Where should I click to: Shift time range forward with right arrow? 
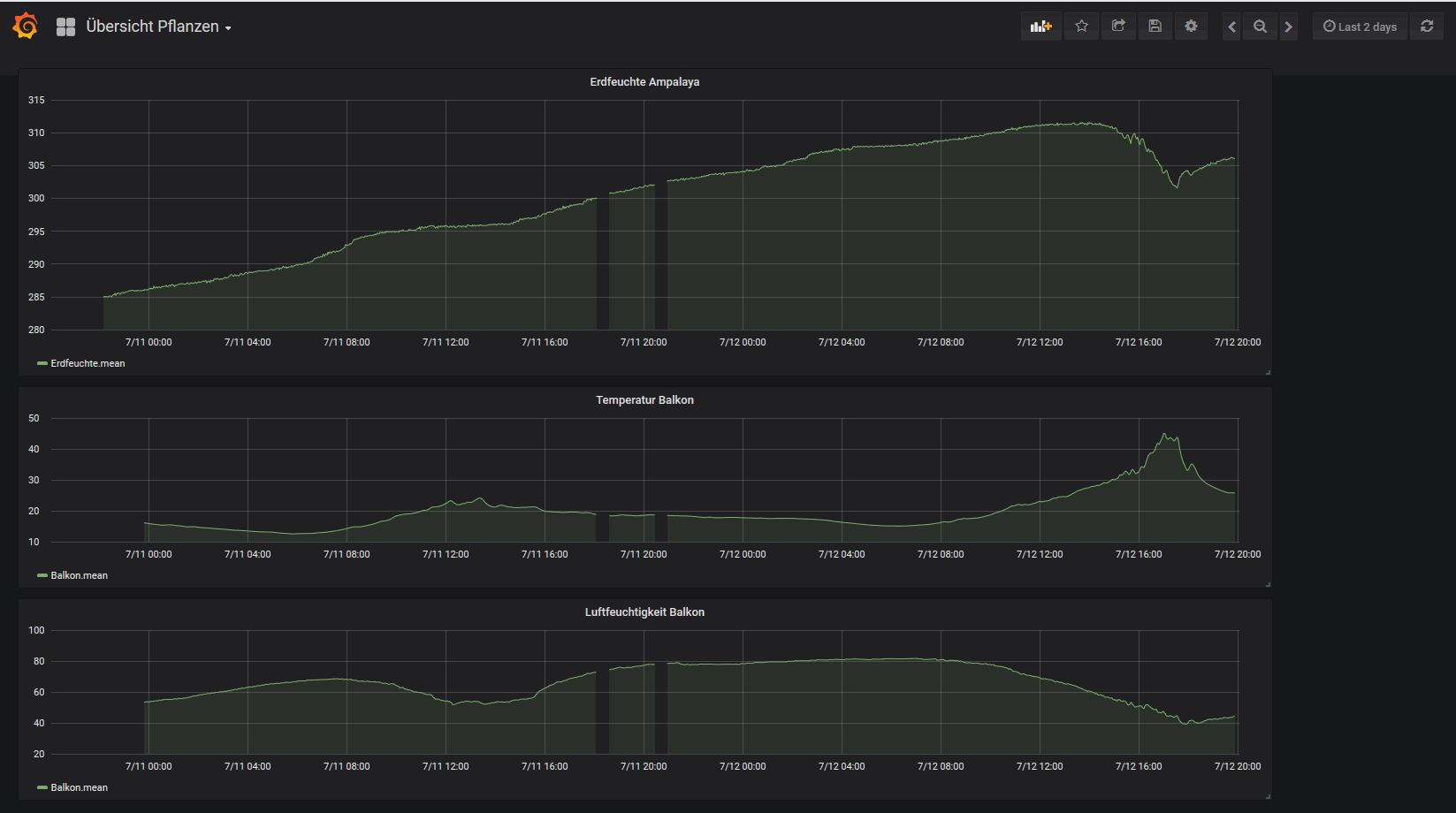point(1289,27)
